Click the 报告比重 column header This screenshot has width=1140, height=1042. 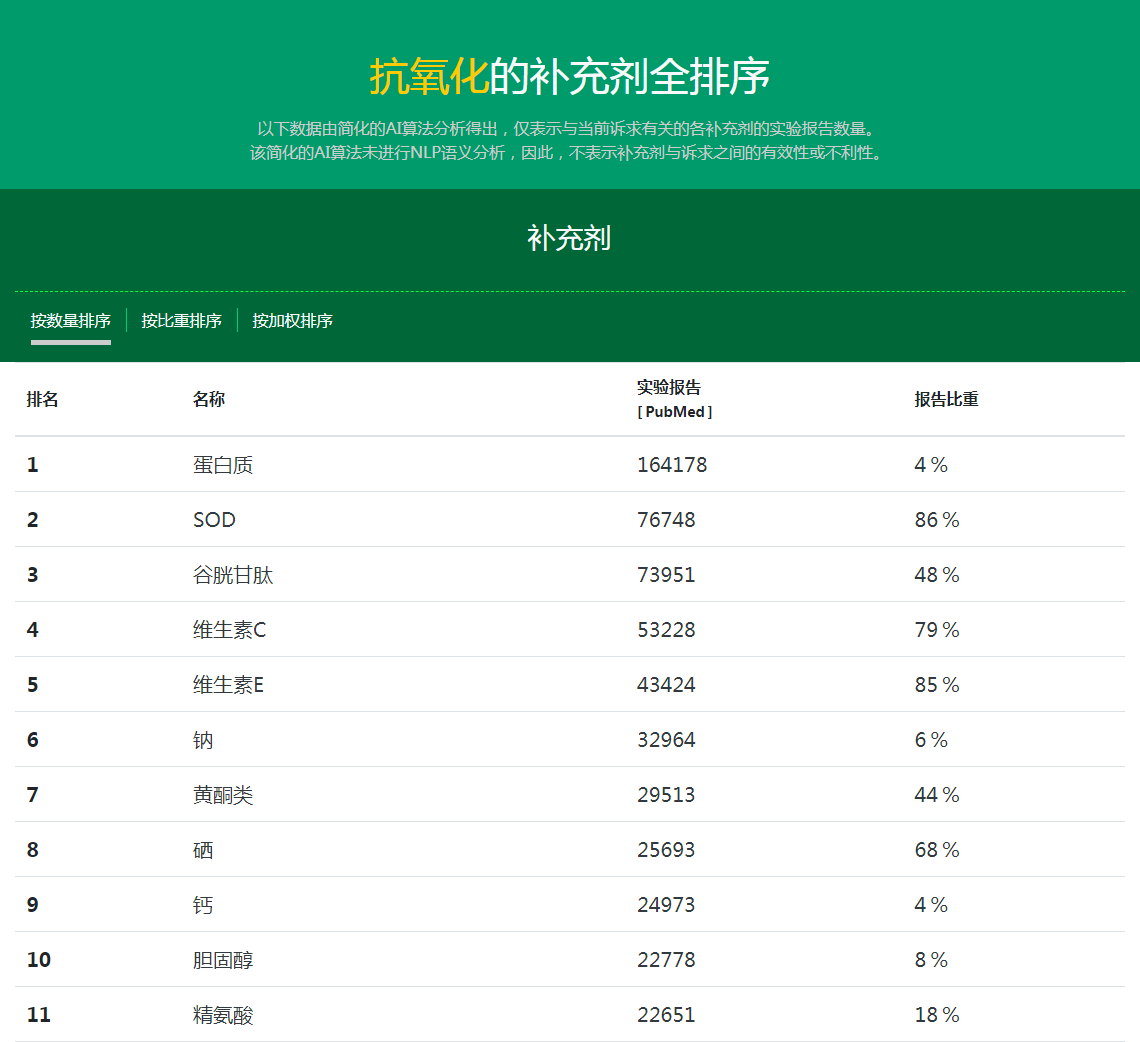946,399
